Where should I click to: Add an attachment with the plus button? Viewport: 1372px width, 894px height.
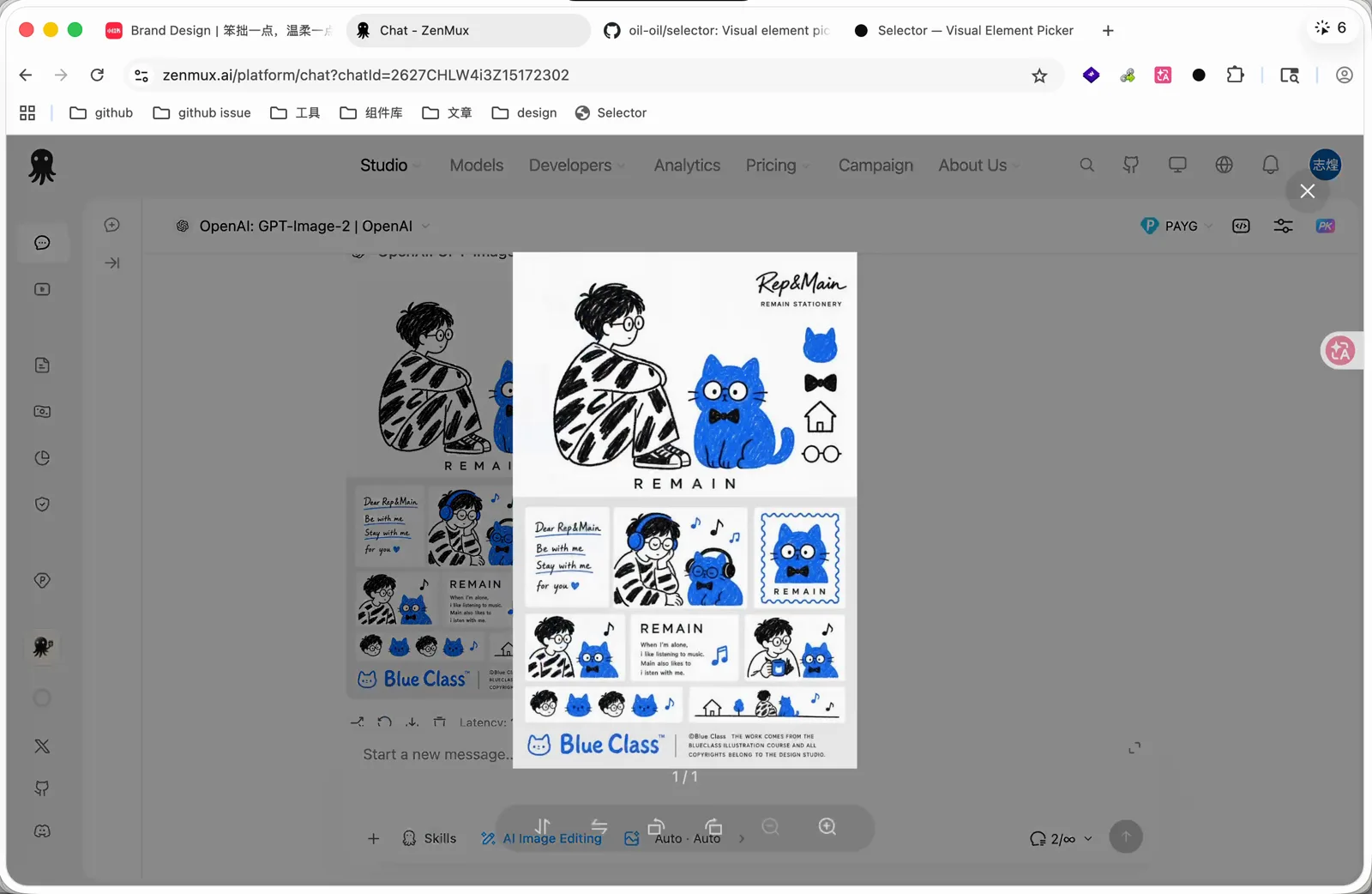[373, 838]
